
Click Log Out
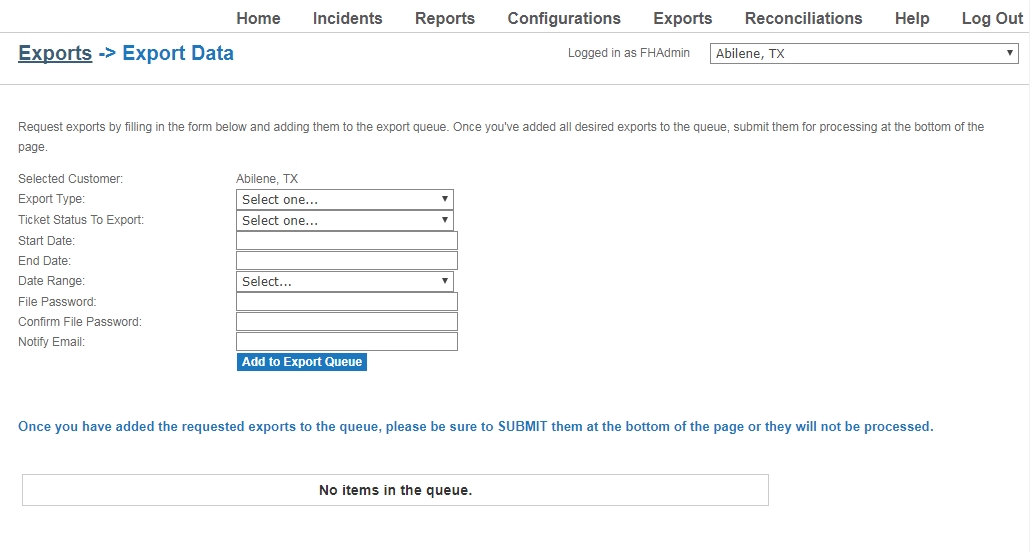tap(992, 18)
